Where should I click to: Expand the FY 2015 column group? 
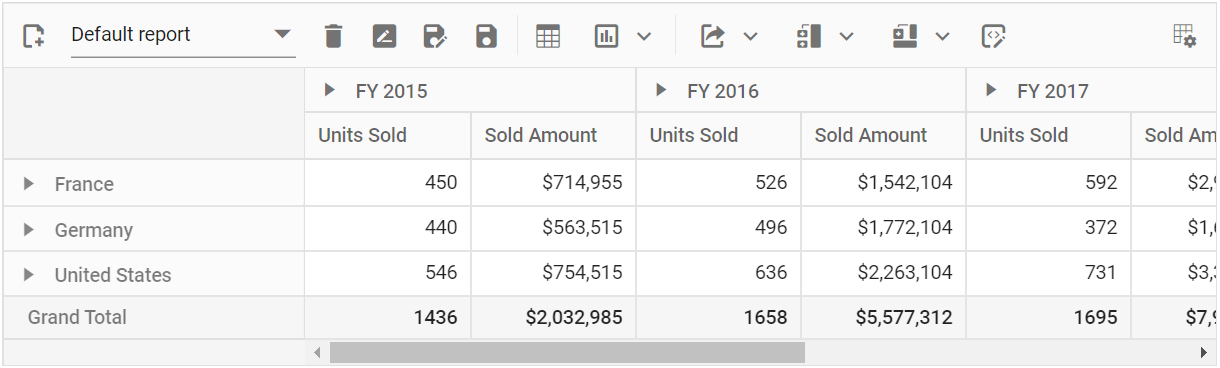(330, 90)
